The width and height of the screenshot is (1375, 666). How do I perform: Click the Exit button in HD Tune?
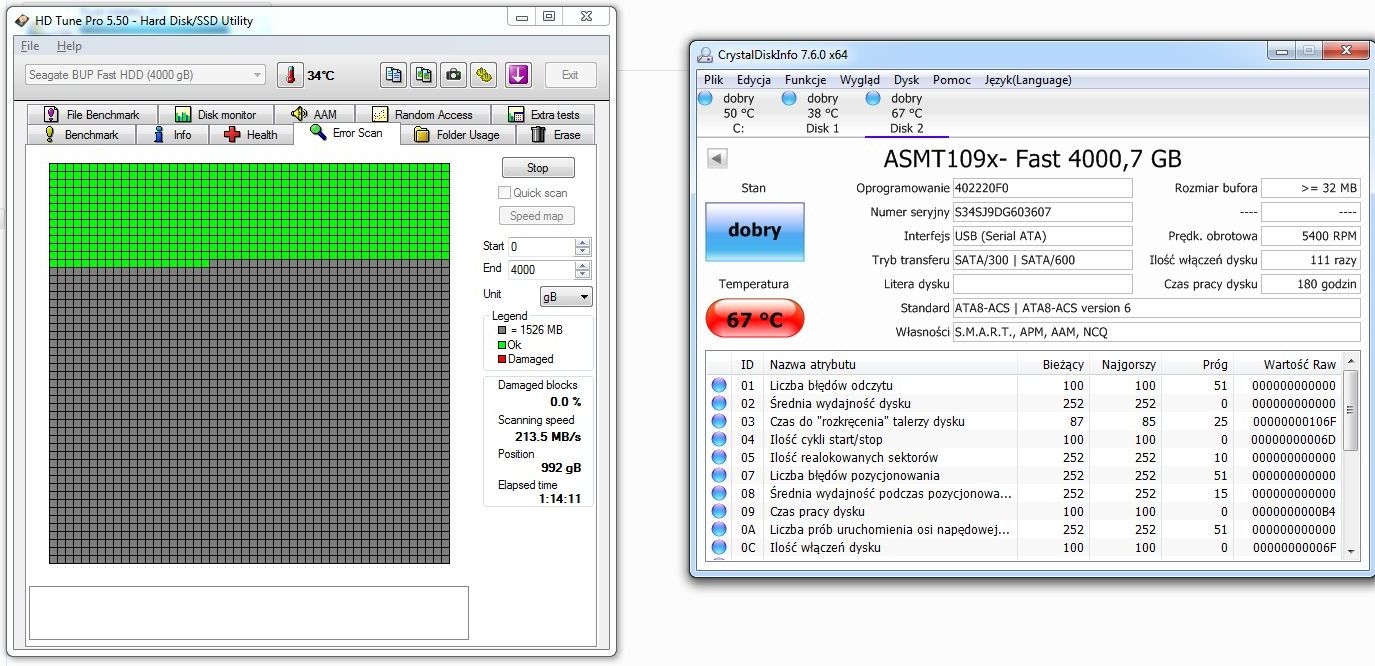click(570, 75)
